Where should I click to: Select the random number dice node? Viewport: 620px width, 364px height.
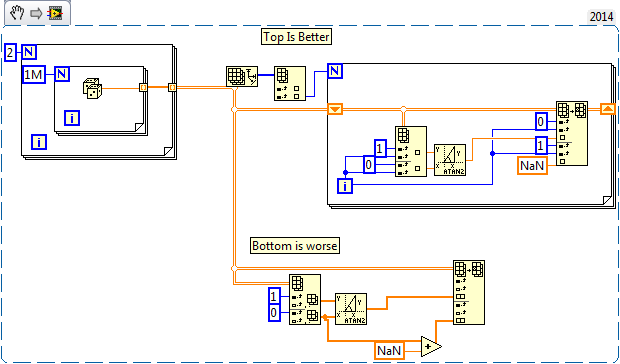93,89
